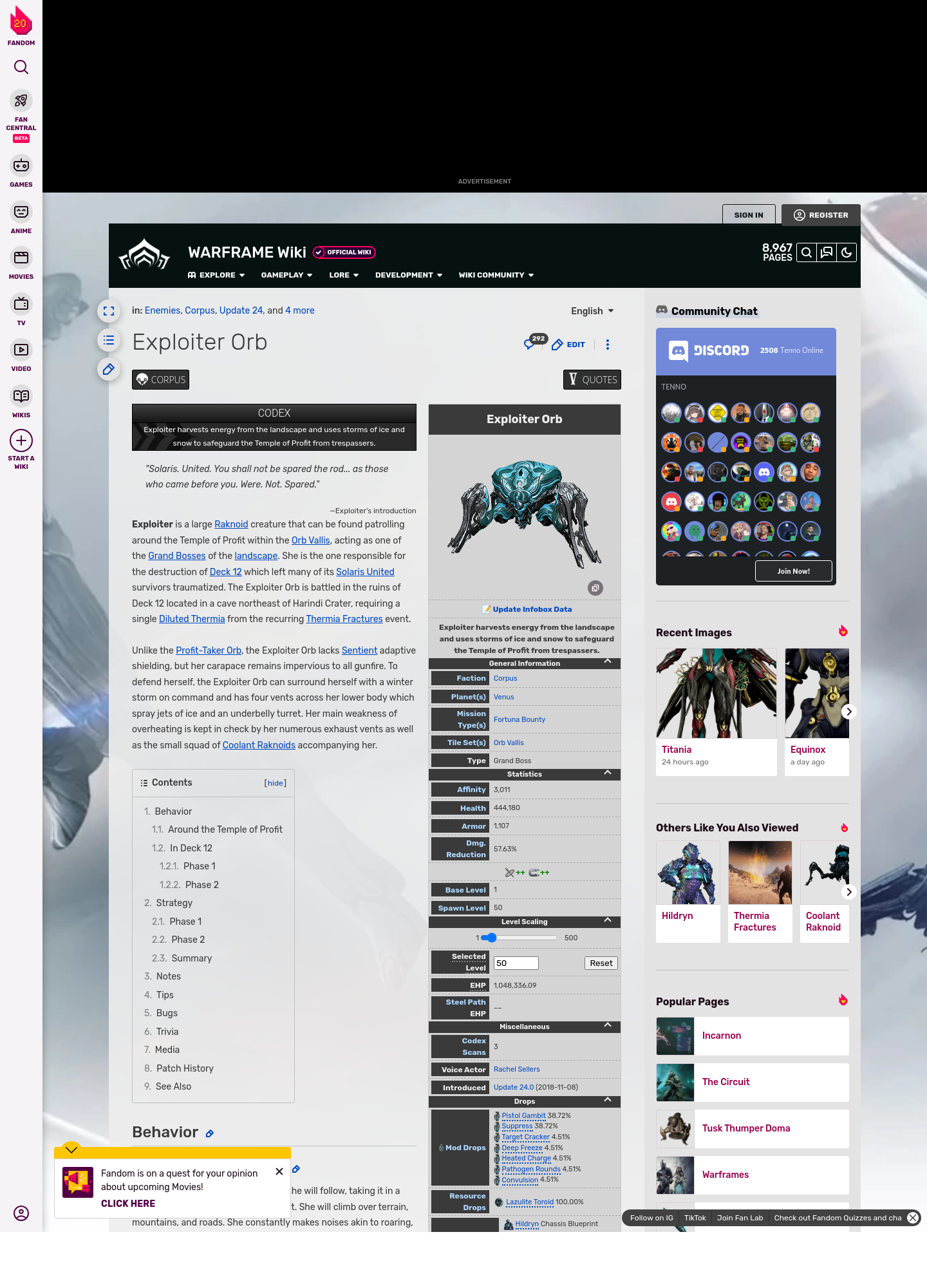Open the LORE menu
Image resolution: width=927 pixels, height=1288 pixels.
(344, 275)
